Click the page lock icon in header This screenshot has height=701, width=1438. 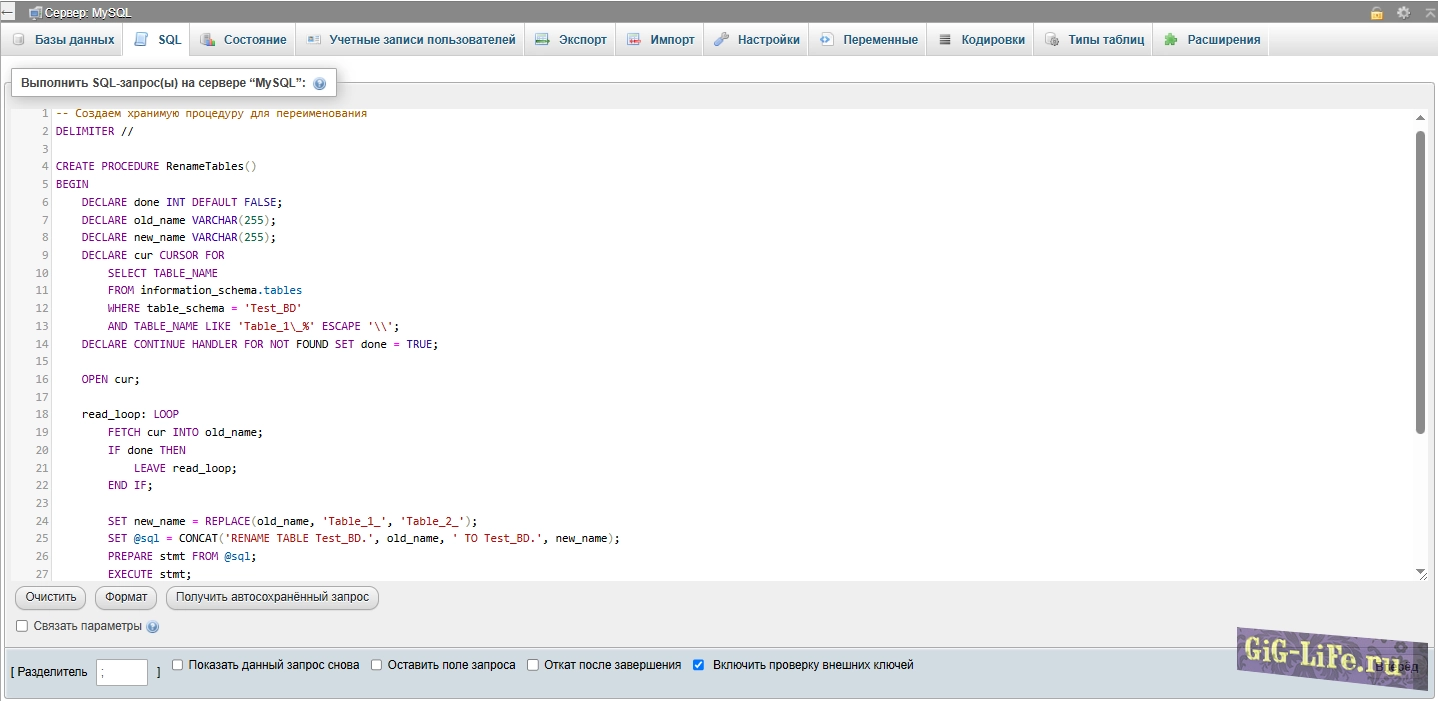(x=1377, y=13)
